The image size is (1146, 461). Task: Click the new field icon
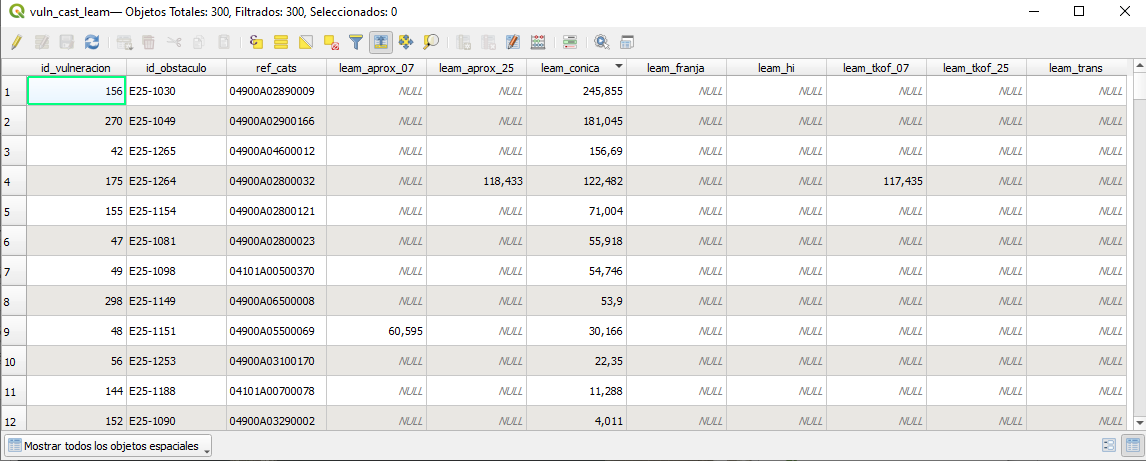pyautogui.click(x=463, y=42)
